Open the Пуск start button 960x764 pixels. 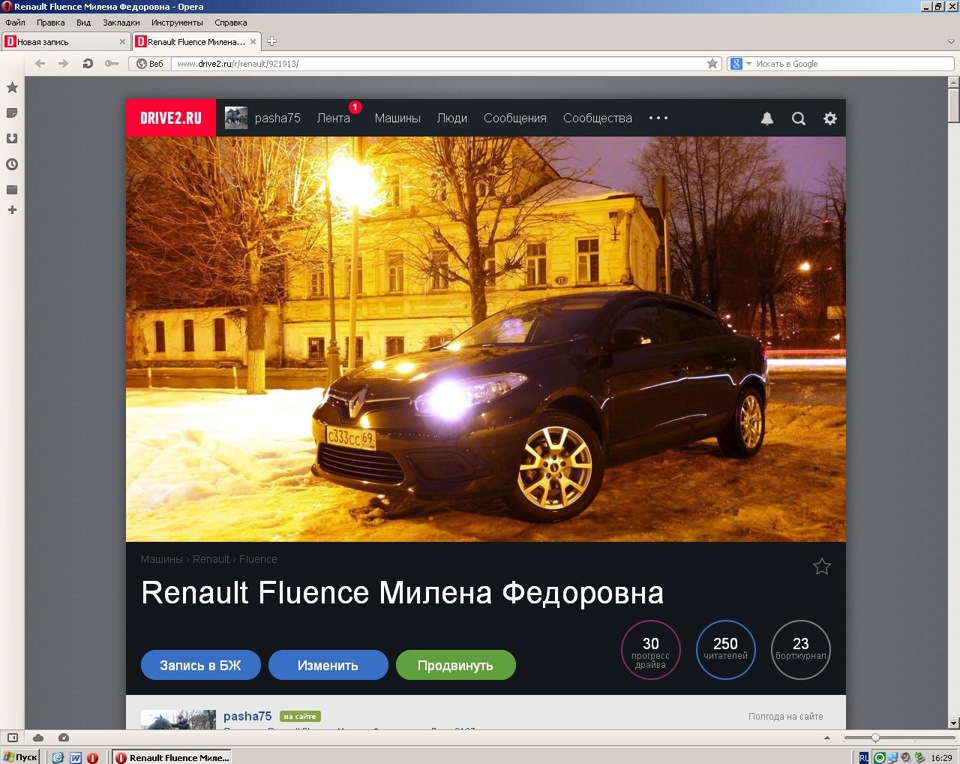tap(20, 757)
